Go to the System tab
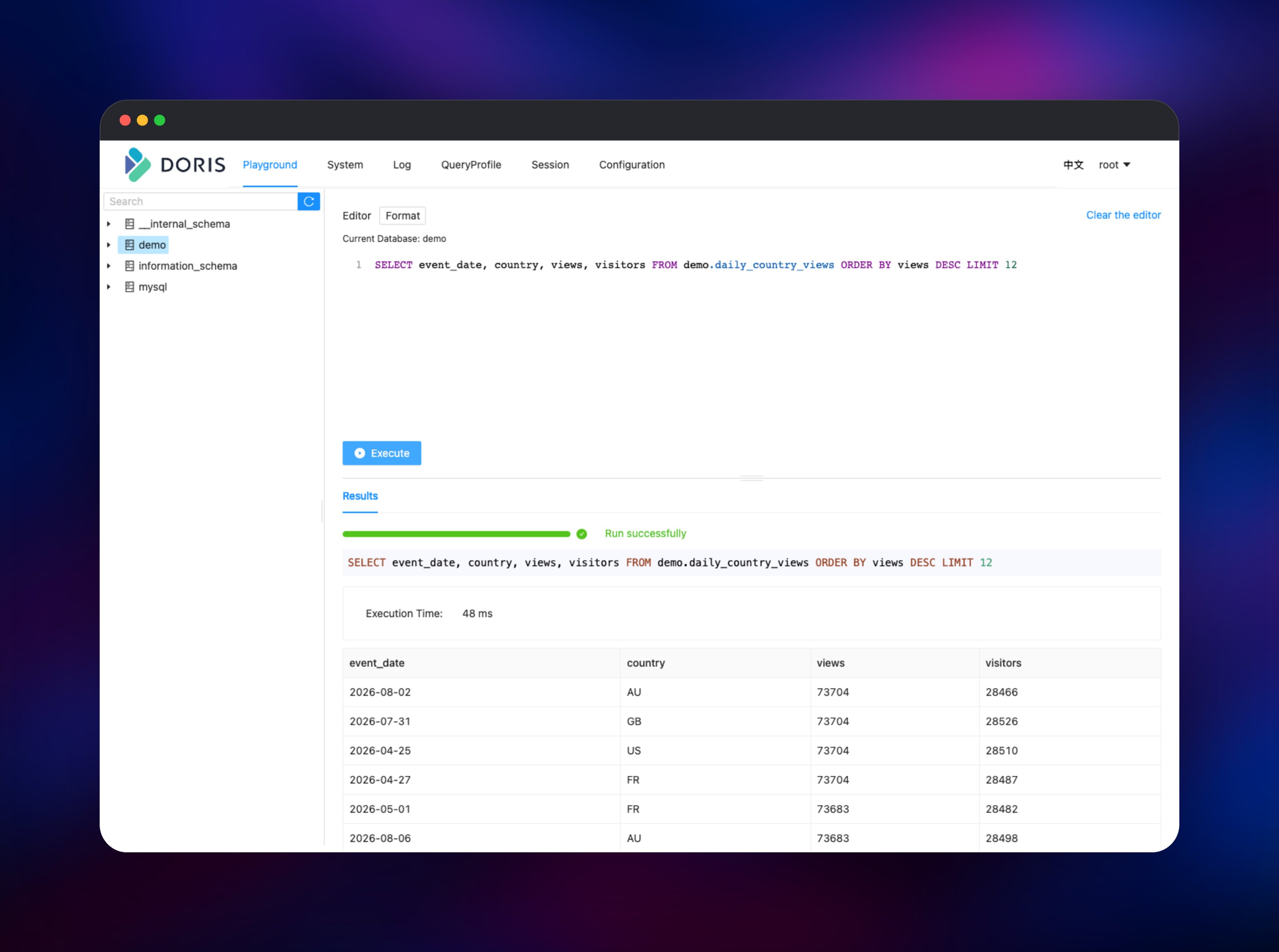Screen dimensions: 1279x952 point(345,165)
